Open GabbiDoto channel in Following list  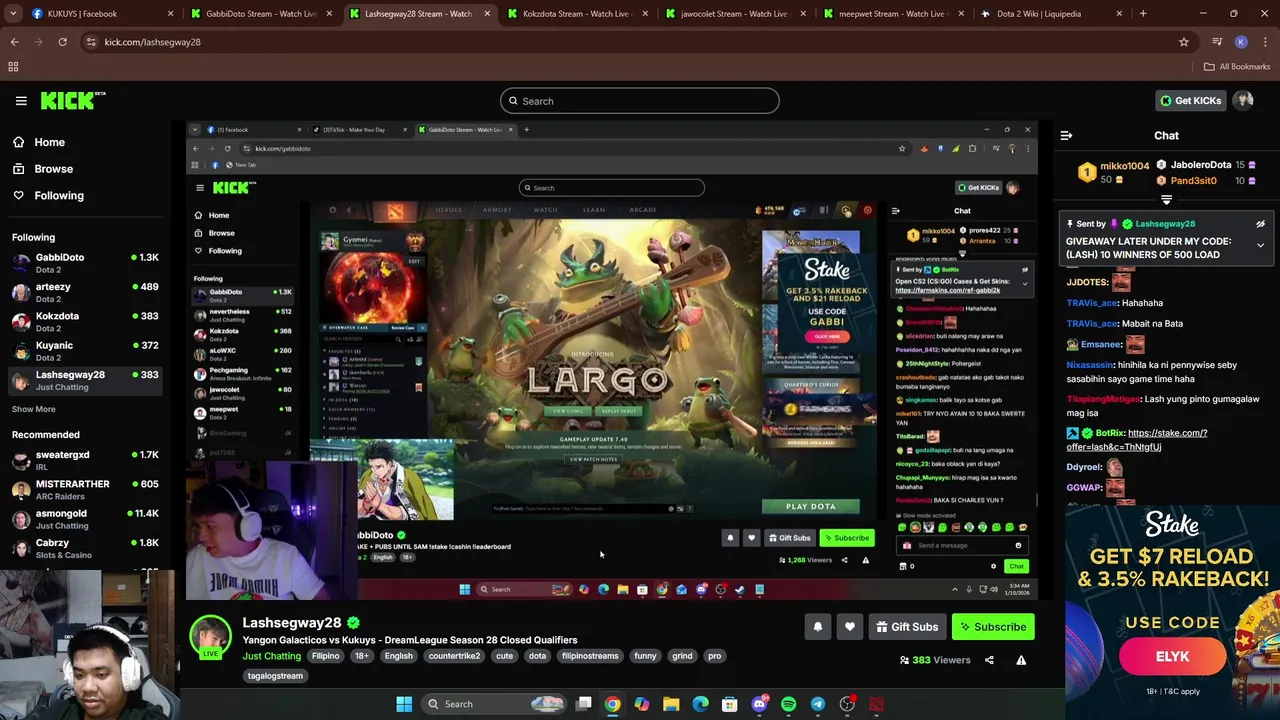click(x=85, y=263)
